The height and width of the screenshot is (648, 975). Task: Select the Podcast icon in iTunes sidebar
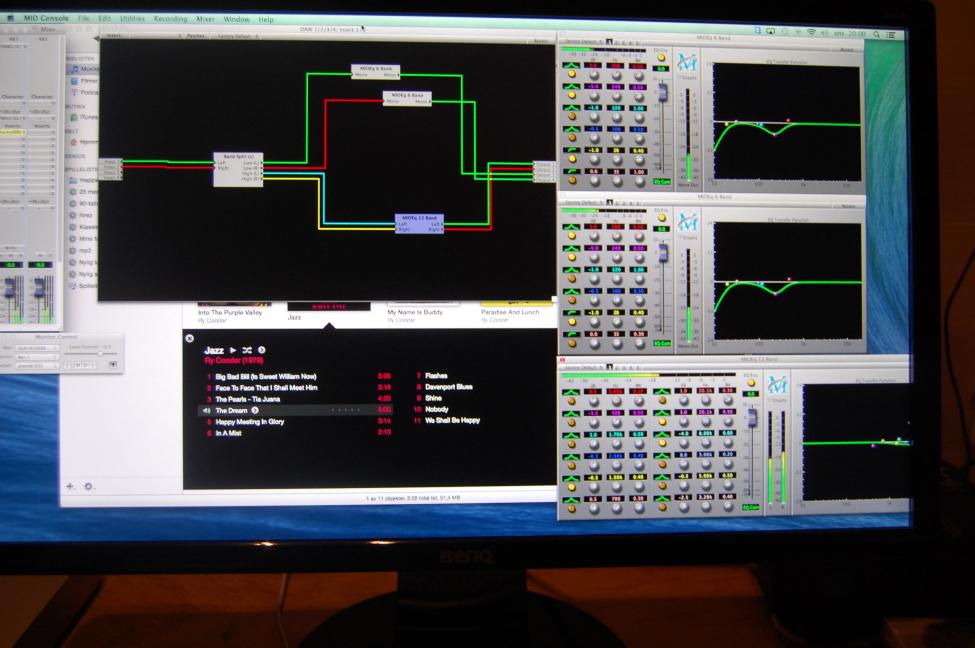pyautogui.click(x=75, y=93)
